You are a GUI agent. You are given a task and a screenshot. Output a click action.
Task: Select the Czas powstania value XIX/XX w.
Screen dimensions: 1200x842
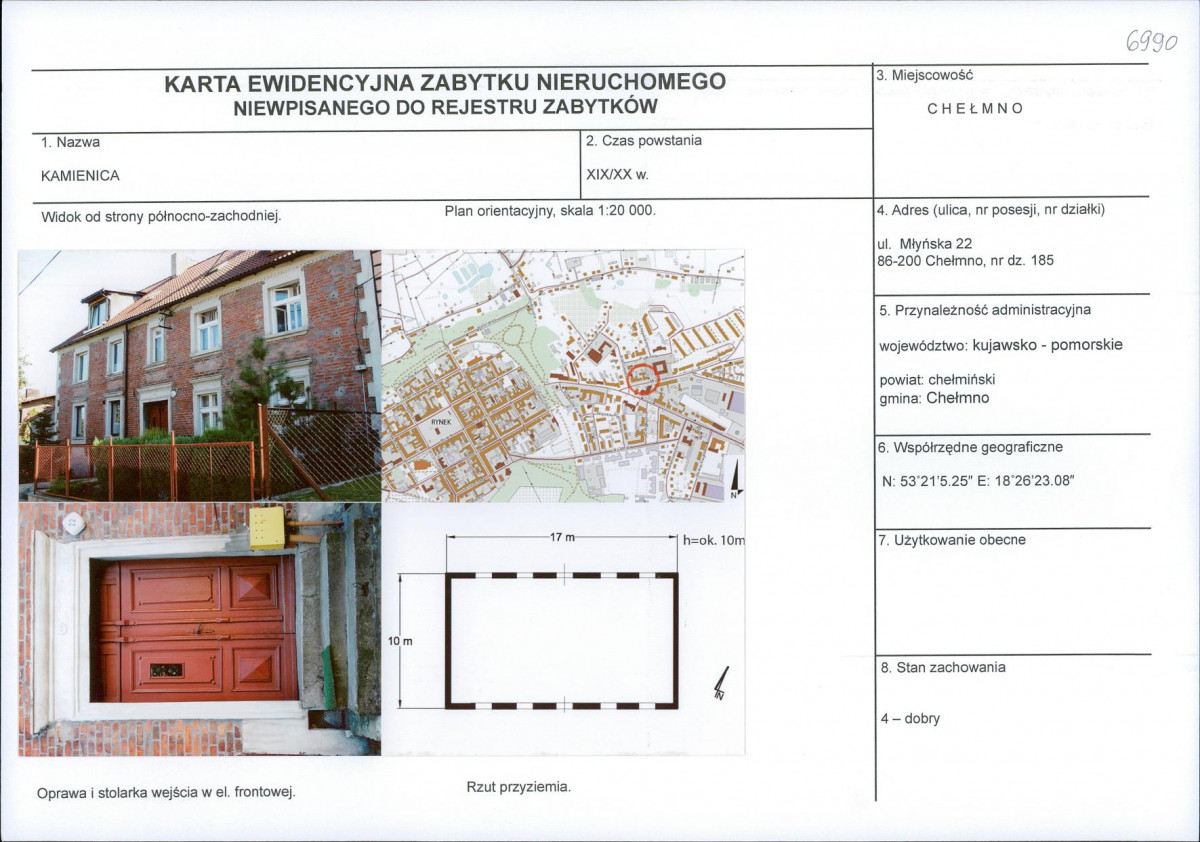point(617,174)
